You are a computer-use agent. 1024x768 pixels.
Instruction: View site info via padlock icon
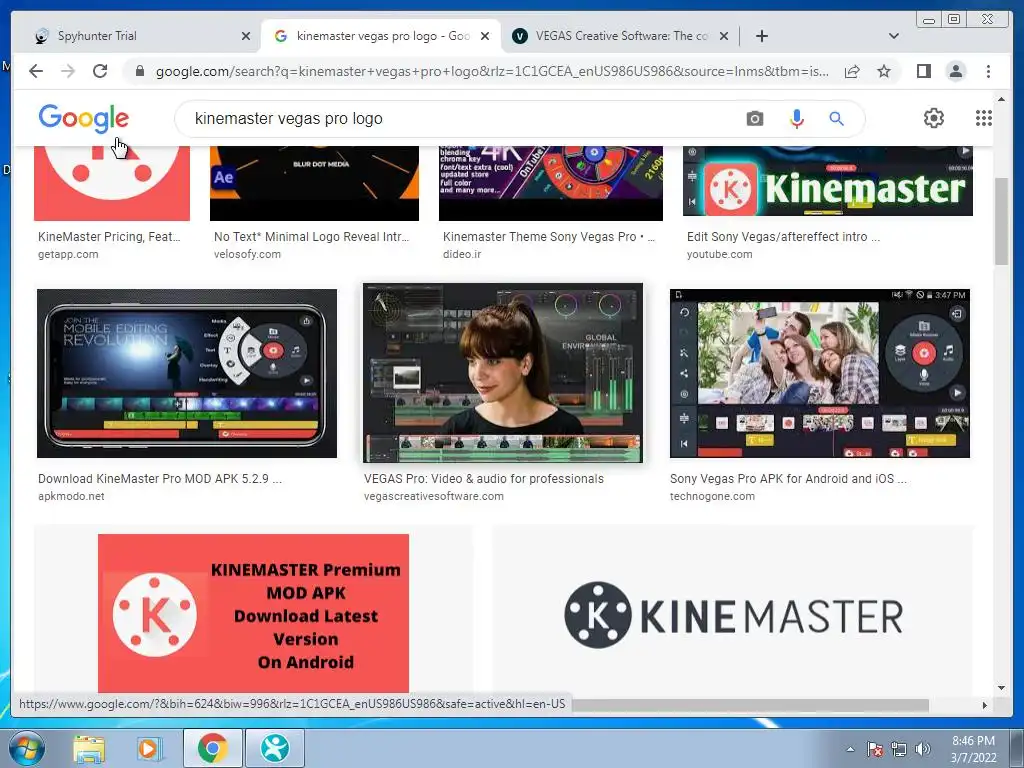click(x=140, y=71)
